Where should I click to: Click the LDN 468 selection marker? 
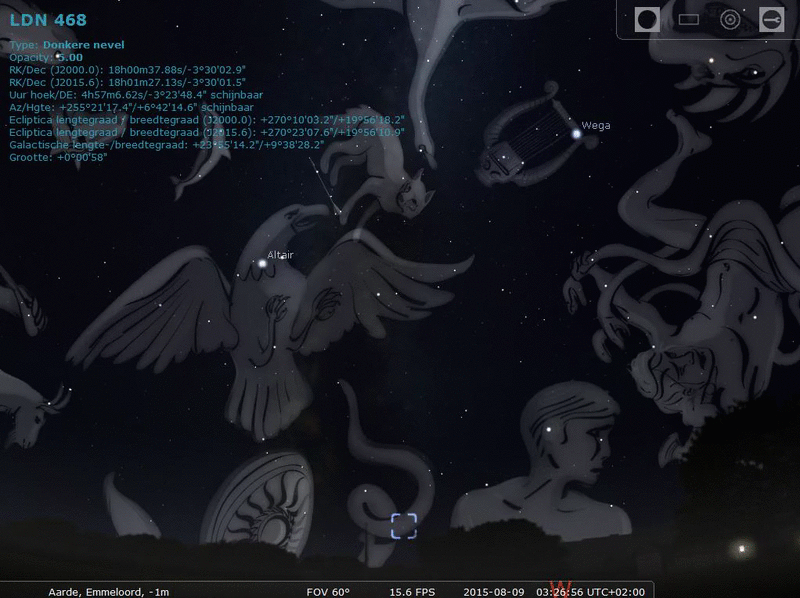pyautogui.click(x=404, y=526)
